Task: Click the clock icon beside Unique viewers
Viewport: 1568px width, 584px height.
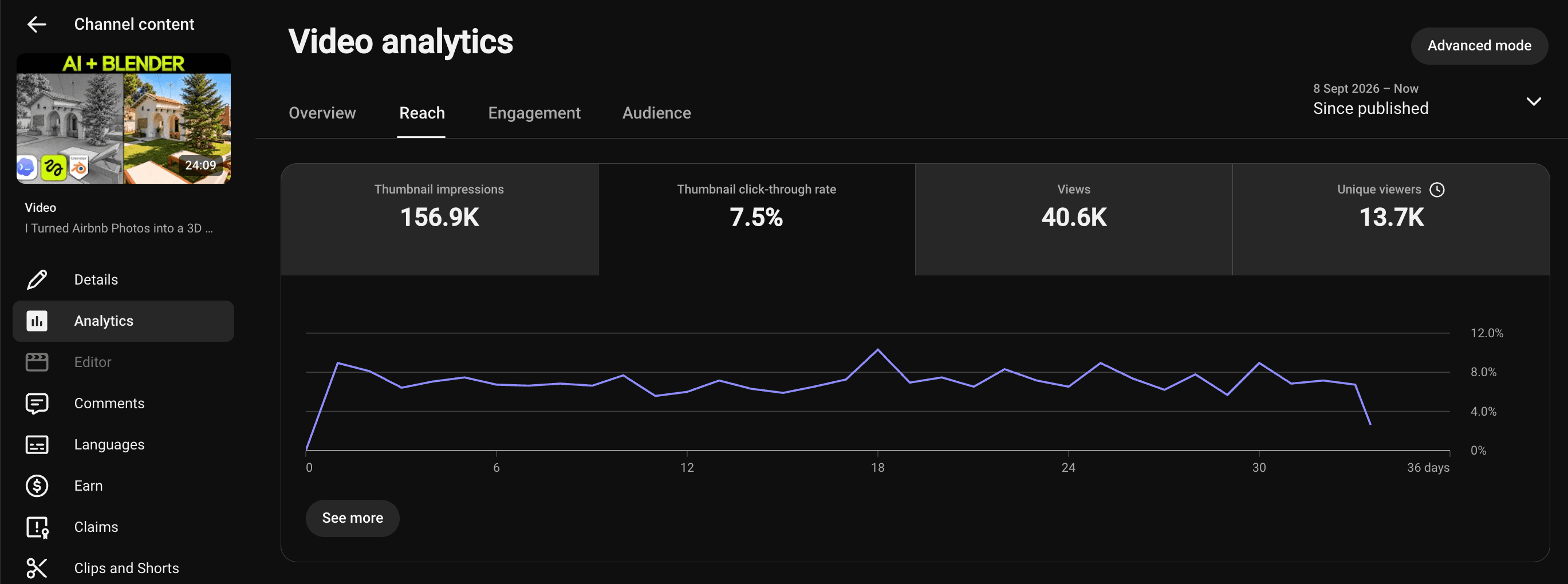Action: (1437, 190)
